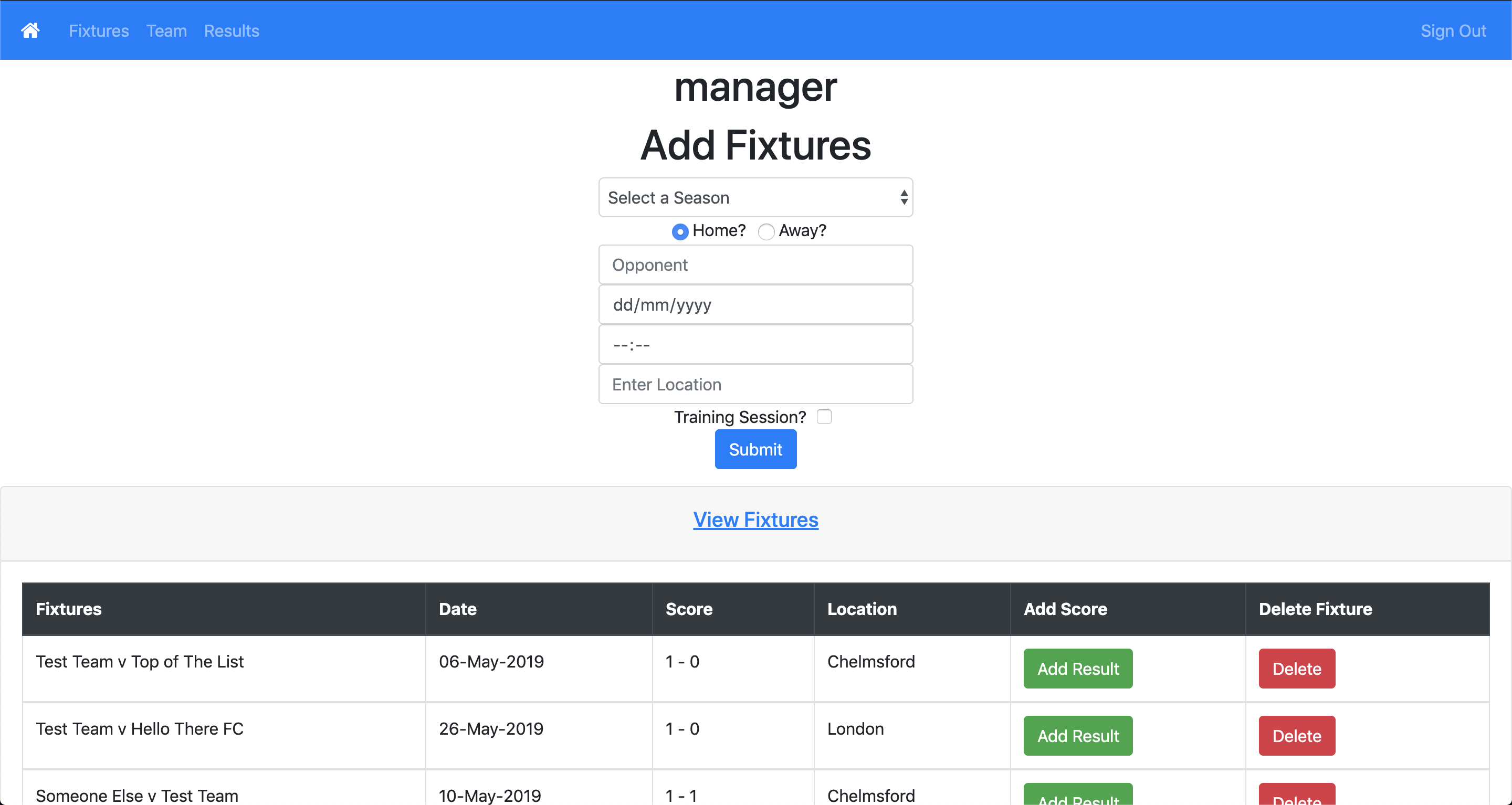This screenshot has height=805, width=1512.
Task: Expand the Select a Season dropdown
Action: pyautogui.click(x=755, y=198)
